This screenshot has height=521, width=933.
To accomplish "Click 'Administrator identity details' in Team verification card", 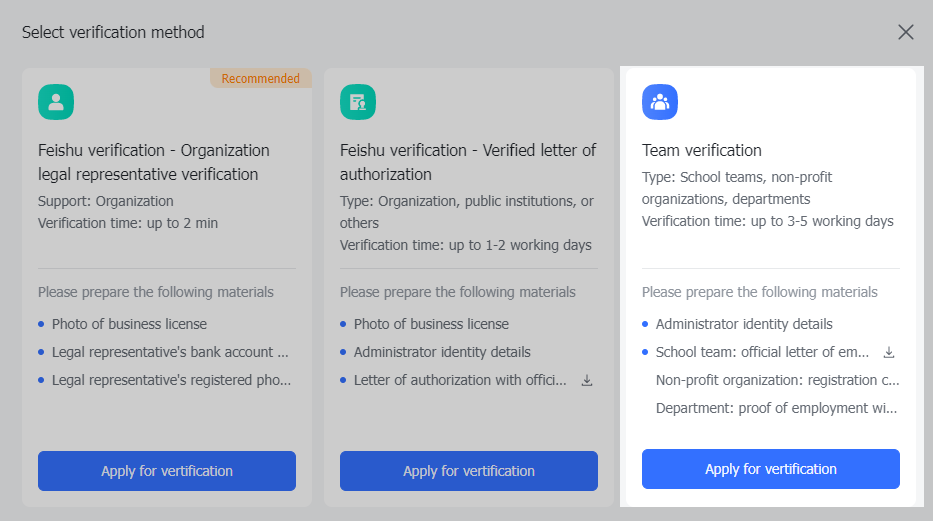I will [744, 324].
